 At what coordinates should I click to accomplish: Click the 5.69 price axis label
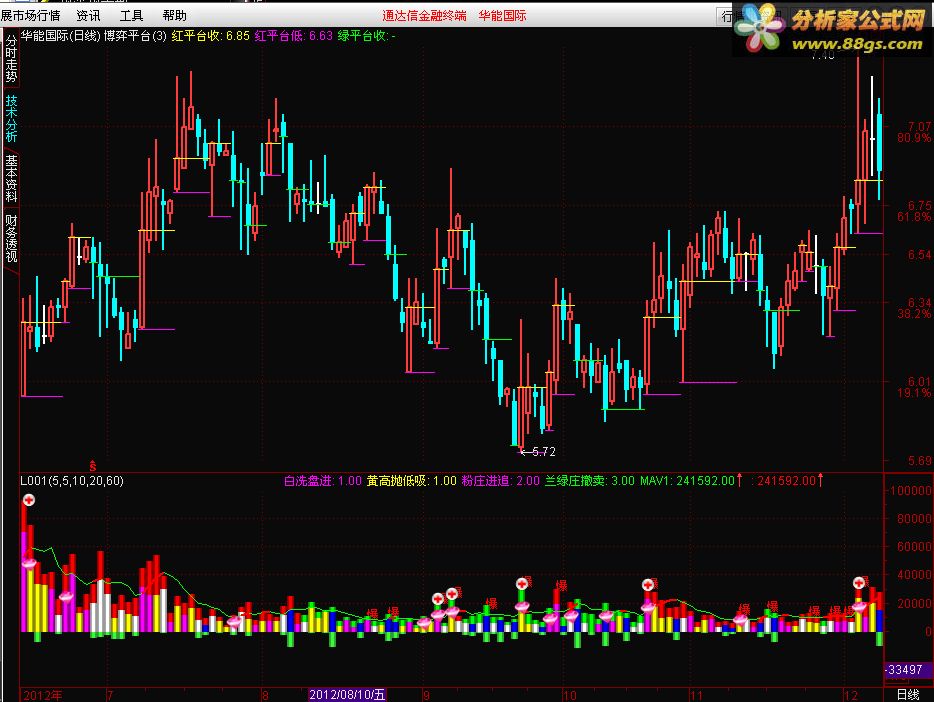[919, 461]
